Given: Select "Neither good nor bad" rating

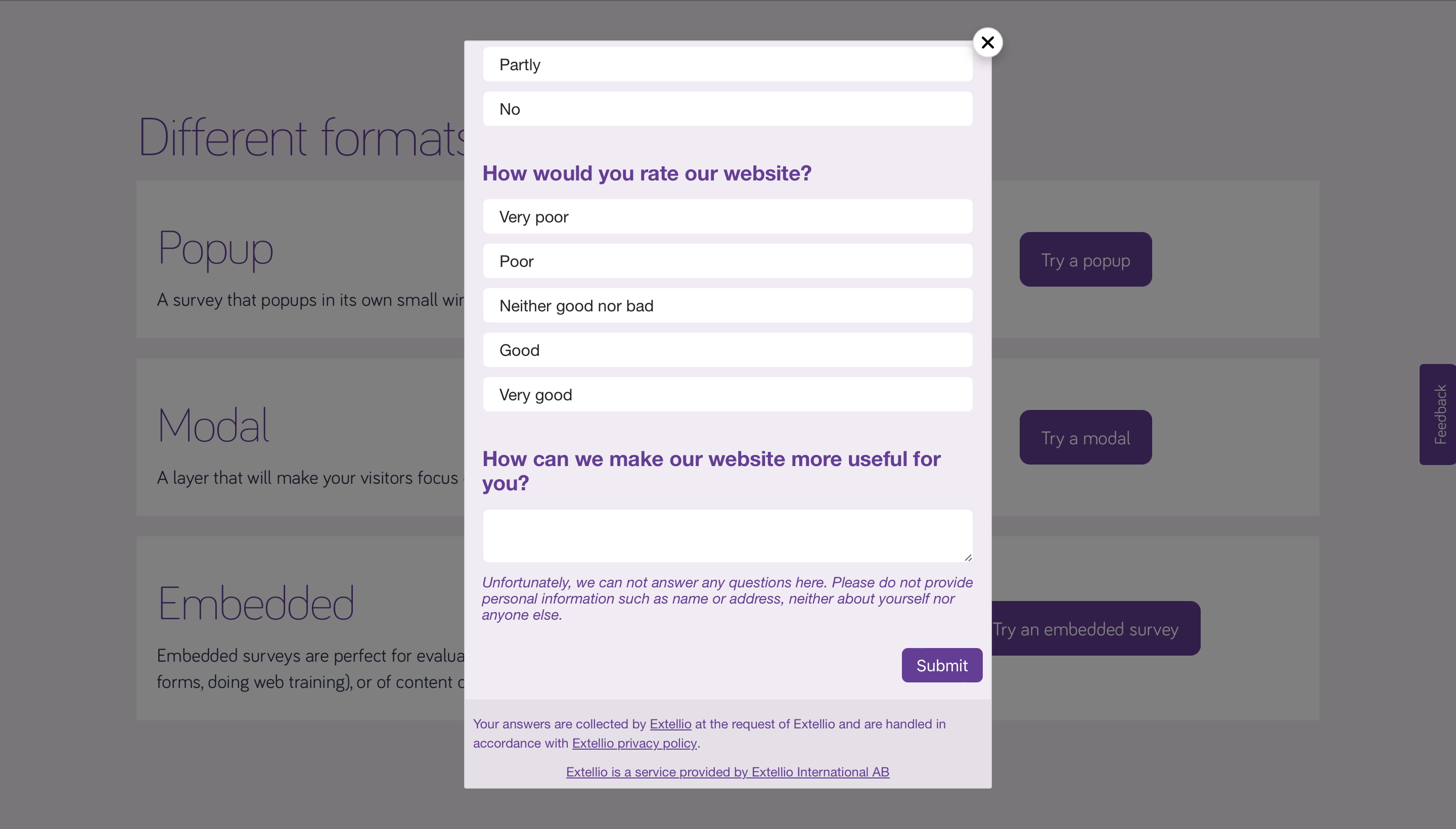Looking at the screenshot, I should [x=727, y=305].
